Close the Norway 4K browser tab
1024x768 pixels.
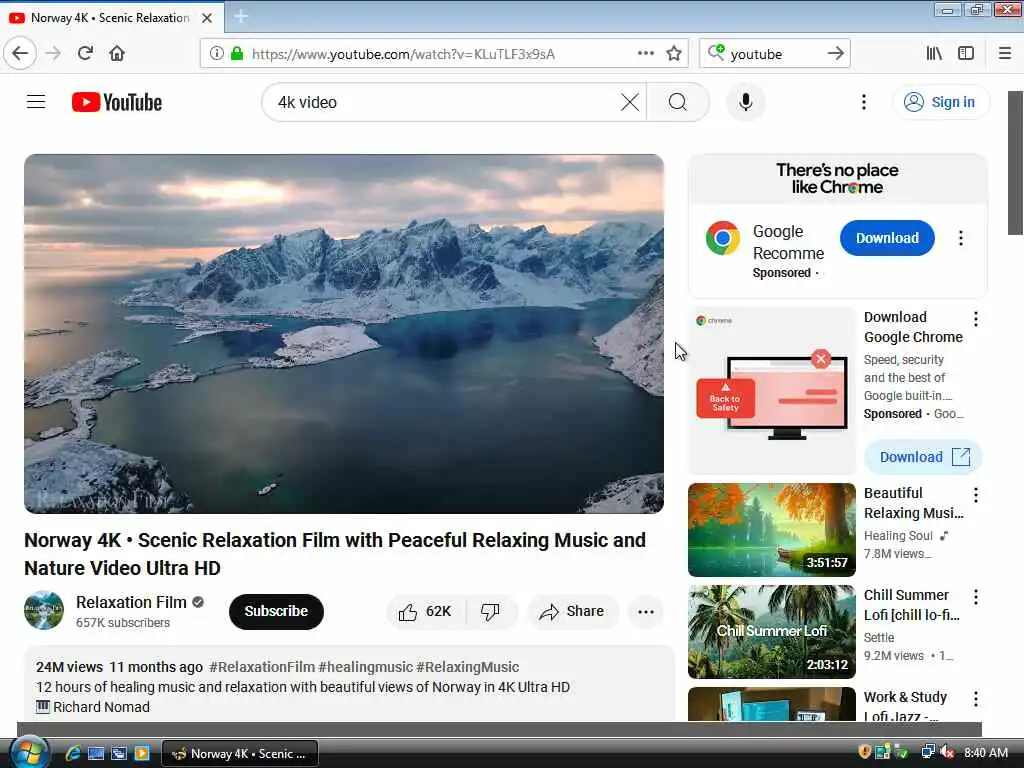(x=207, y=18)
